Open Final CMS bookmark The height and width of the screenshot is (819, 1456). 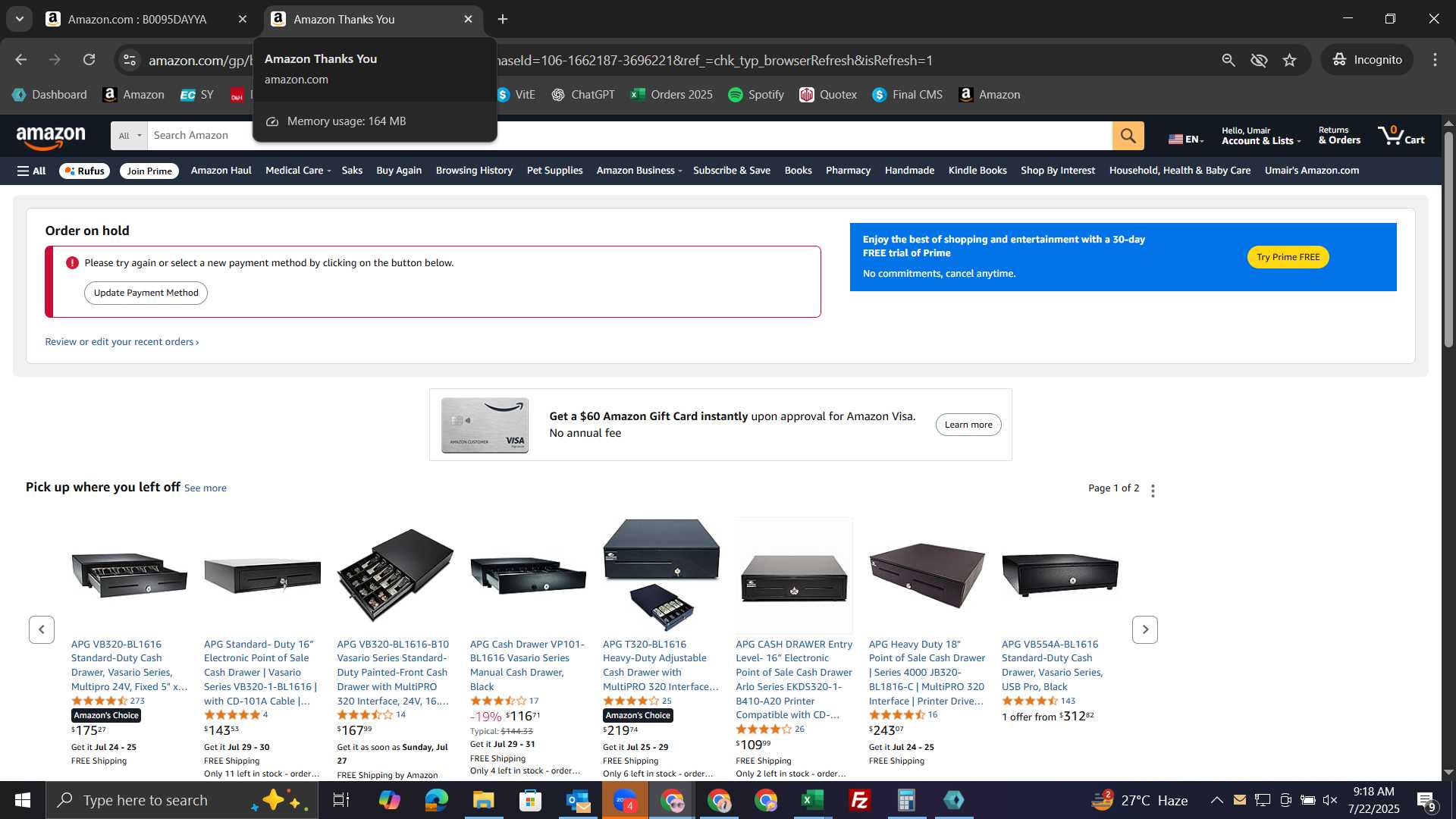click(907, 95)
